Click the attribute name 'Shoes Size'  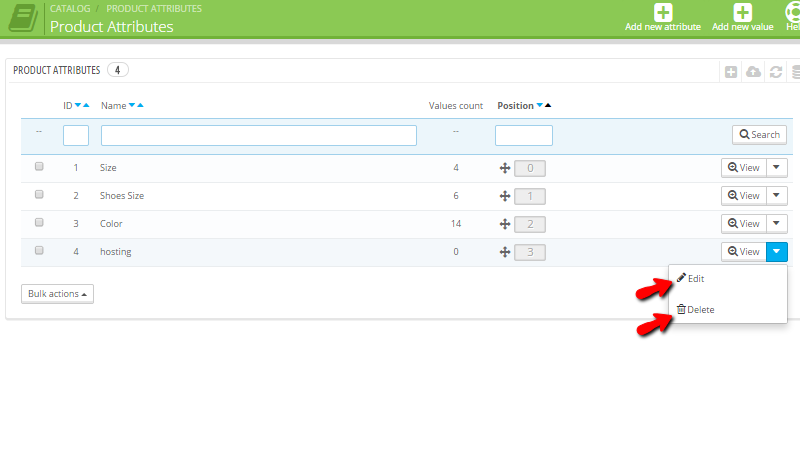(122, 196)
